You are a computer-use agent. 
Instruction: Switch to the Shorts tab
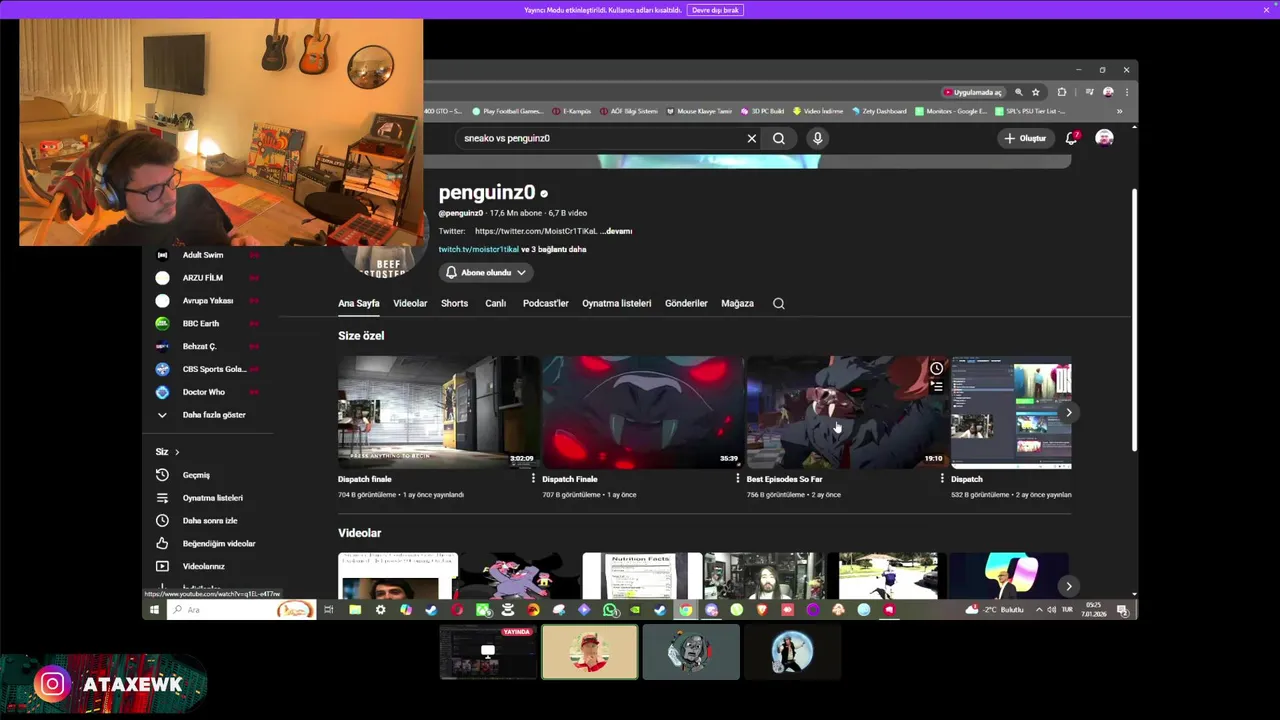click(454, 303)
